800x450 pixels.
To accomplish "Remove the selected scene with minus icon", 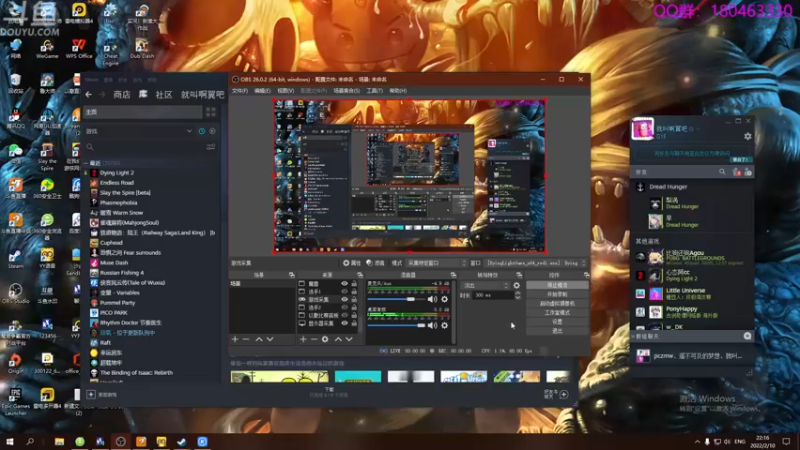I will click(246, 339).
